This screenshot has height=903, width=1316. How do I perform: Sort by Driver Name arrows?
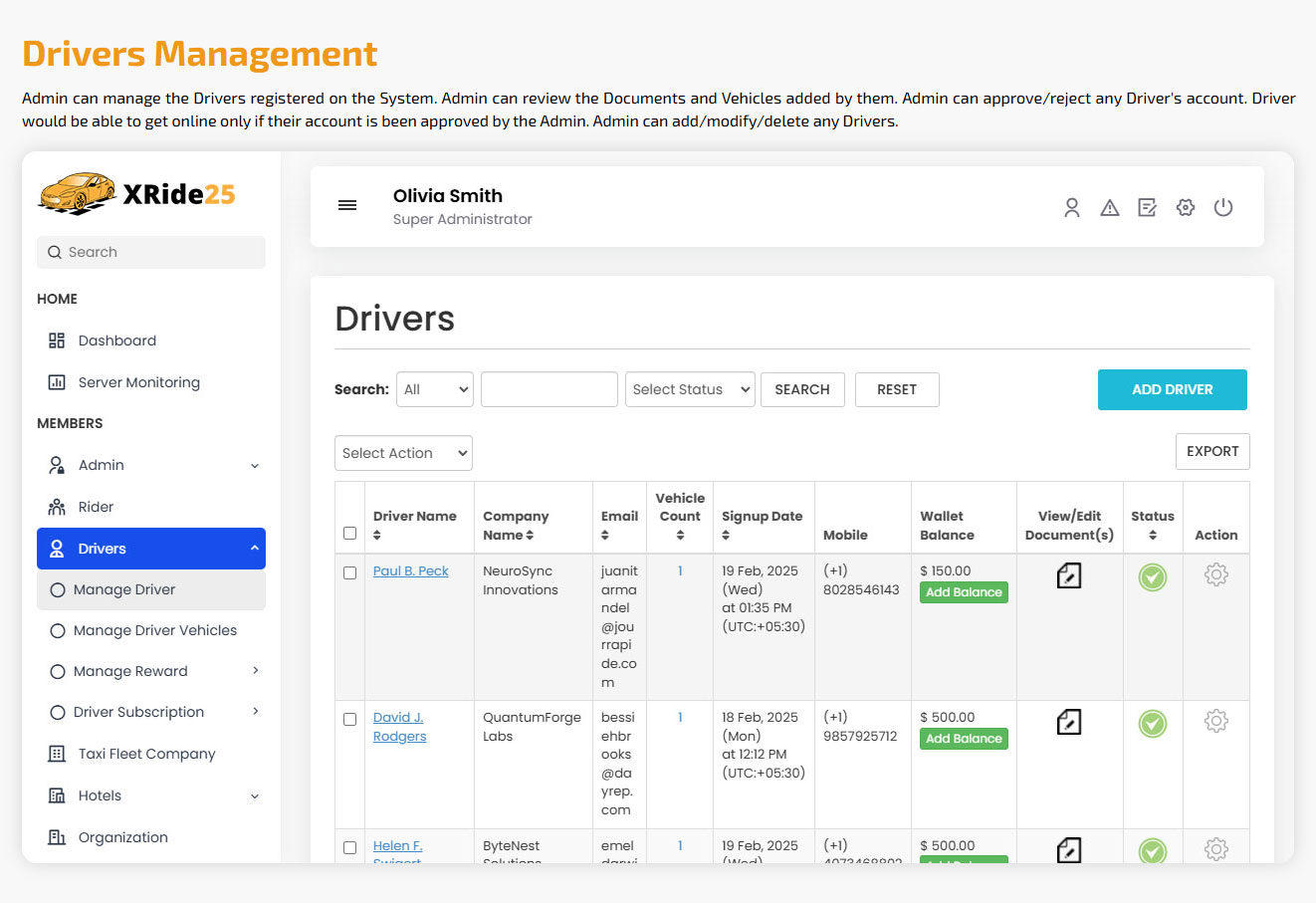pyautogui.click(x=377, y=536)
